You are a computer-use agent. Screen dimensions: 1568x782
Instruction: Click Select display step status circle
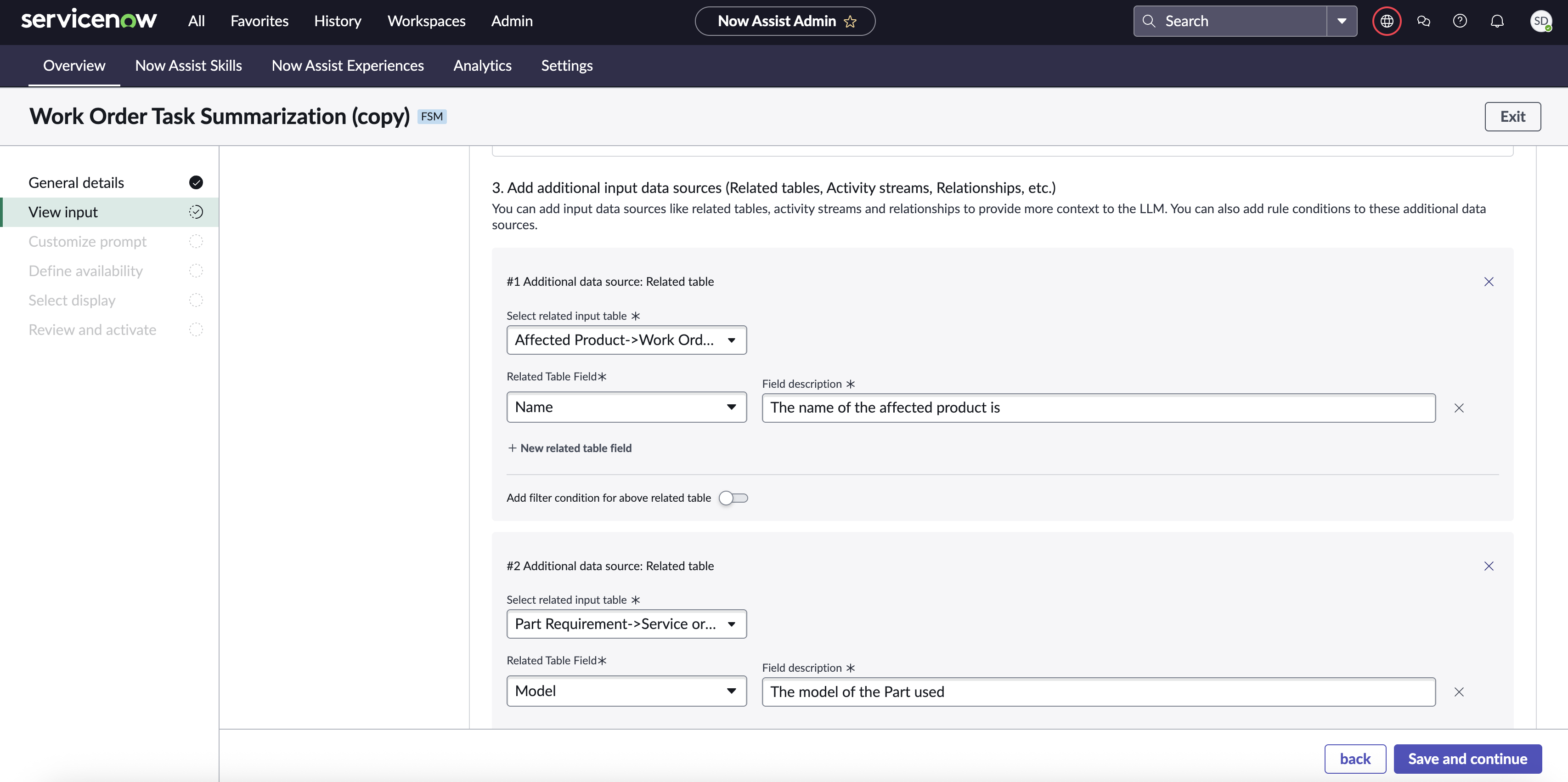pos(196,300)
